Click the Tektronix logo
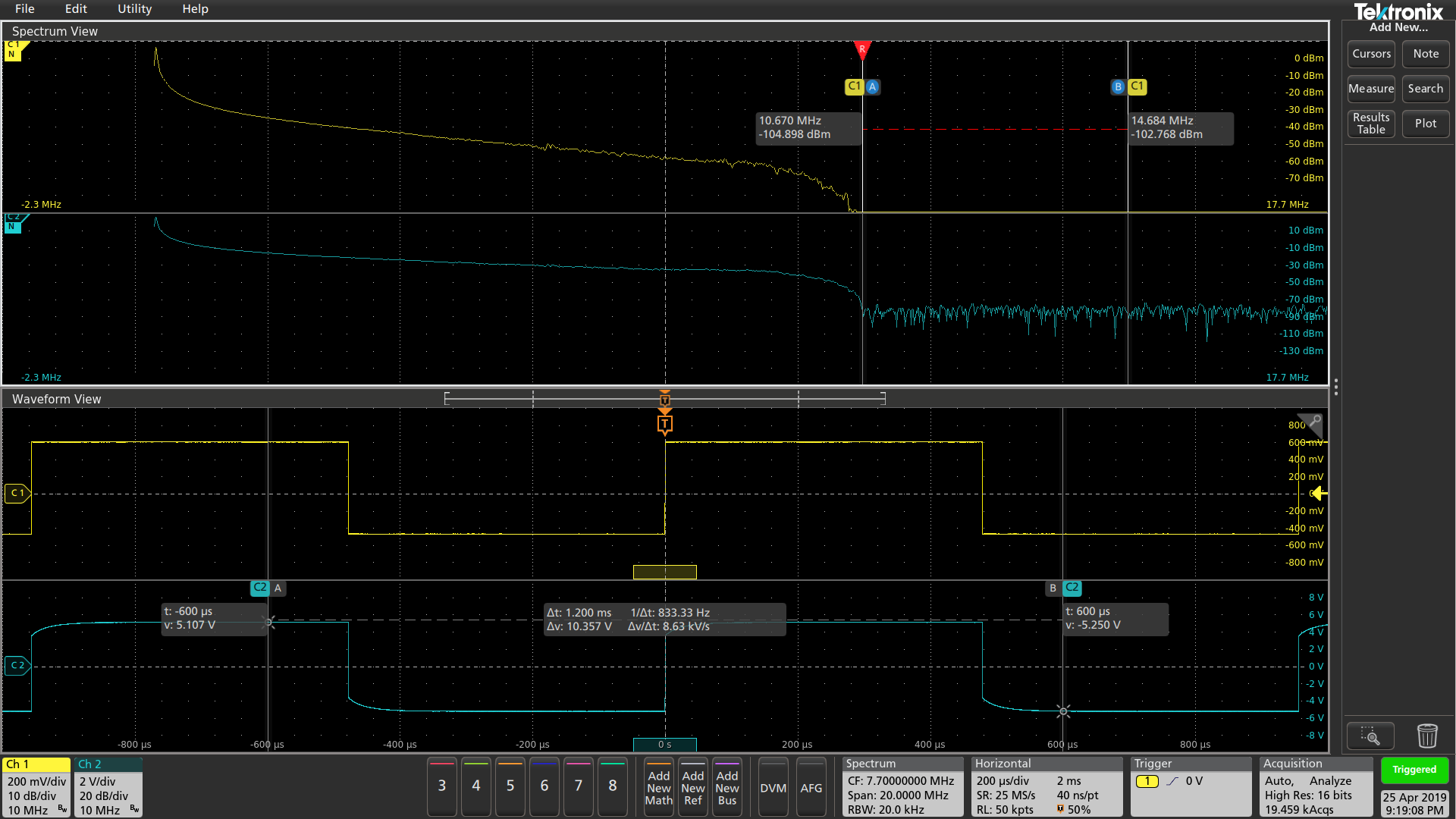This screenshot has height=819, width=1456. 1398,11
